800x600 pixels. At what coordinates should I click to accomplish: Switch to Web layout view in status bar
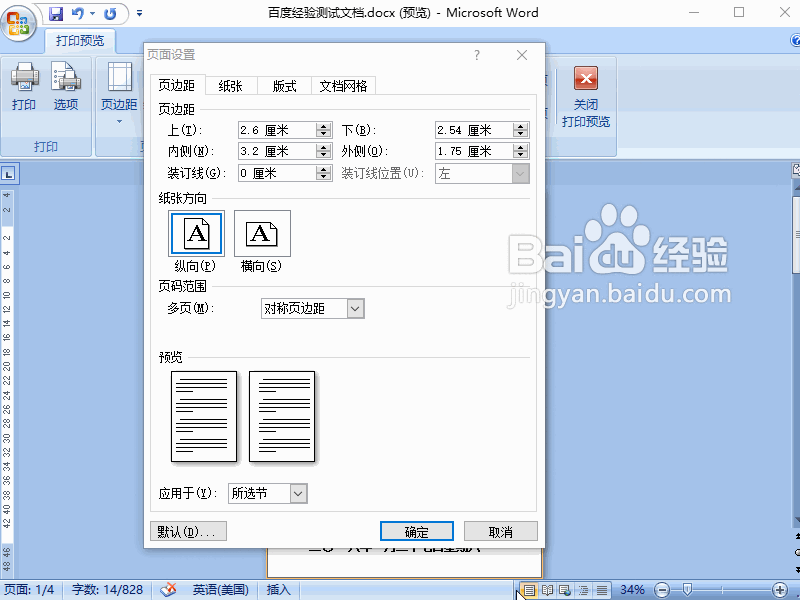(x=564, y=590)
